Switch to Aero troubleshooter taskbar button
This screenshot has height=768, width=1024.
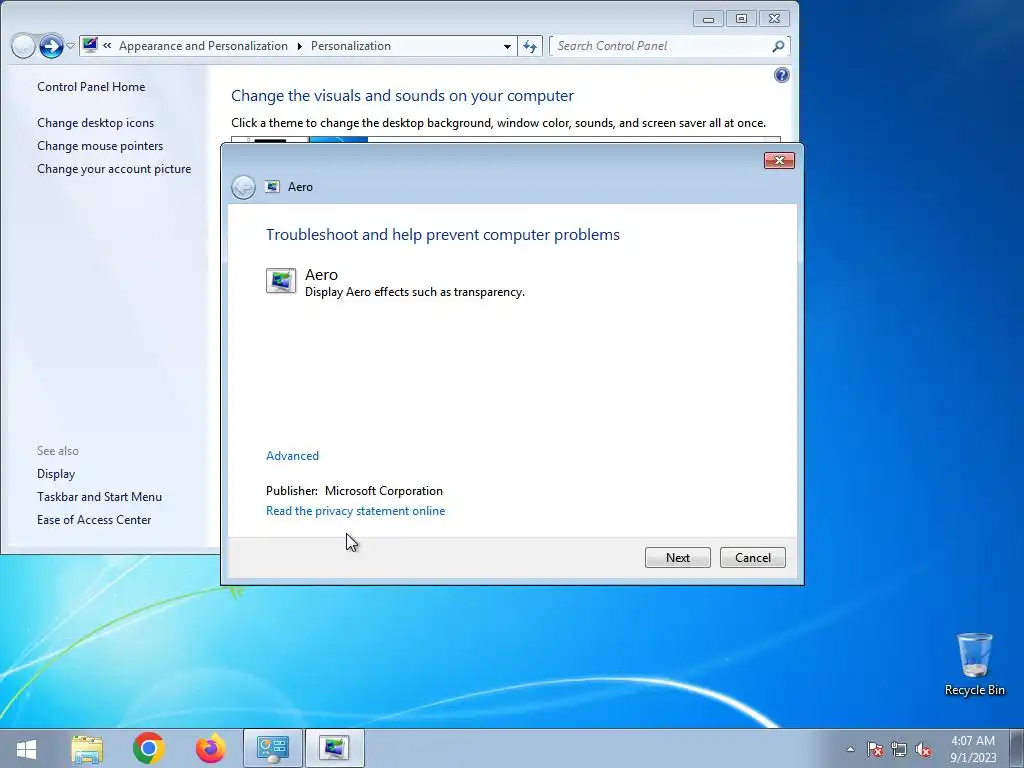coord(334,748)
